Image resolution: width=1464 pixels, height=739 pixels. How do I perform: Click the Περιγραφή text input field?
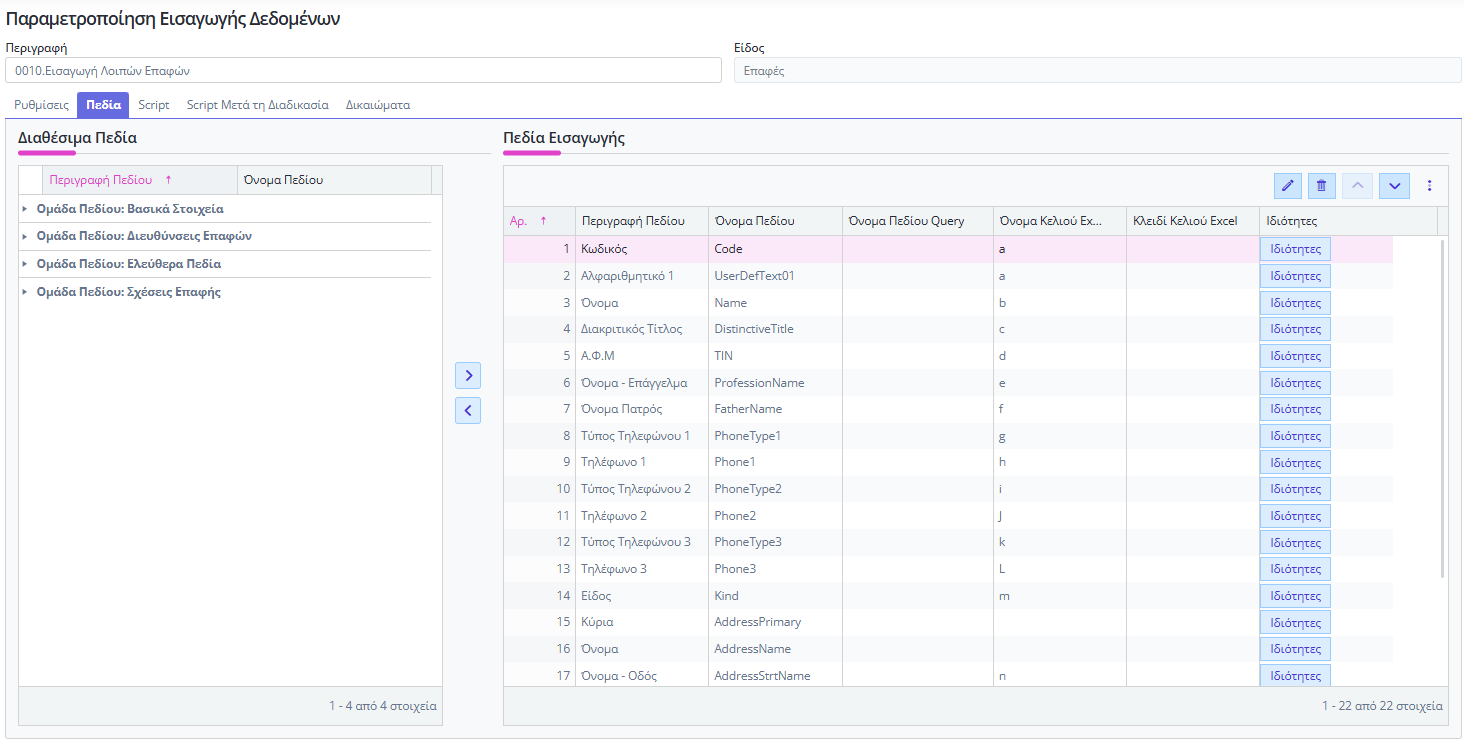(x=363, y=70)
